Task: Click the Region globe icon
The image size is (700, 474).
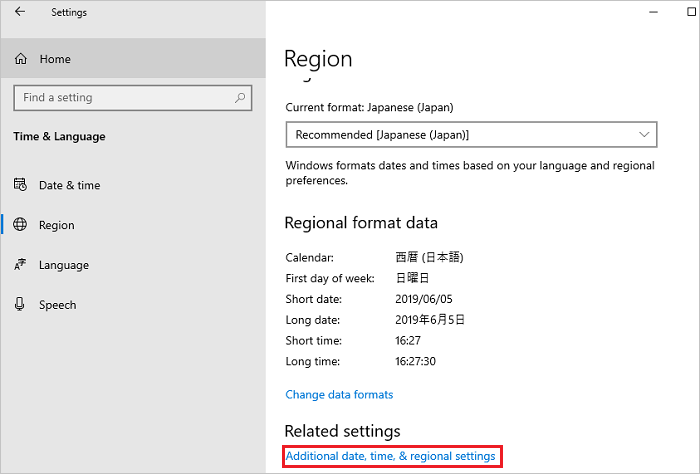Action: [20, 225]
